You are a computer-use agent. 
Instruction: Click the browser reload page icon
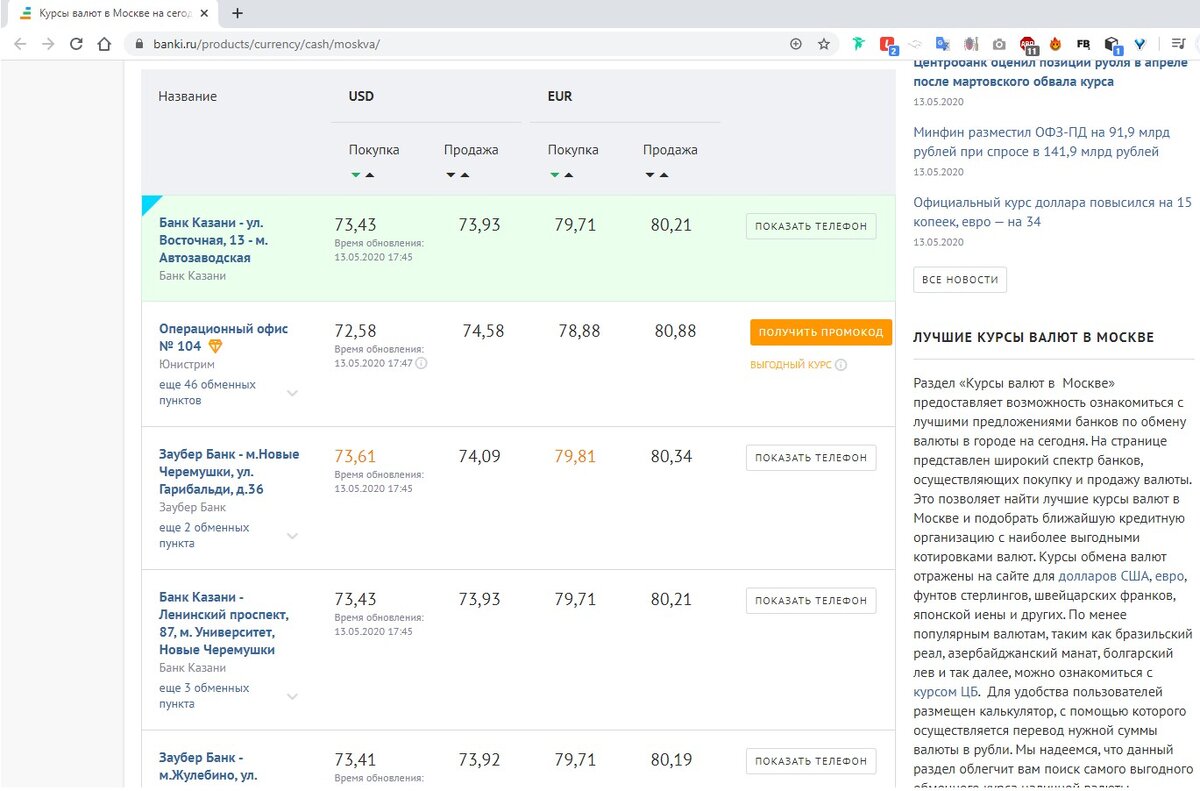(x=76, y=44)
